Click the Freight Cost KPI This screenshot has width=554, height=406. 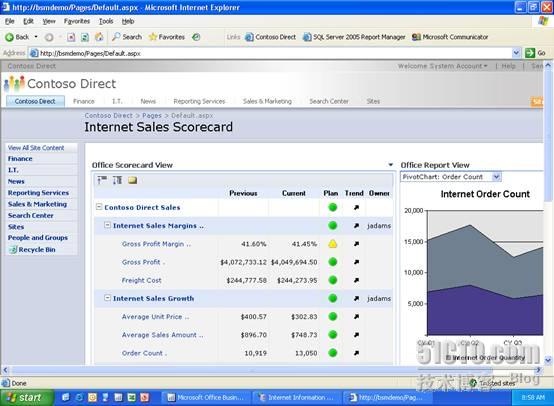[141, 280]
